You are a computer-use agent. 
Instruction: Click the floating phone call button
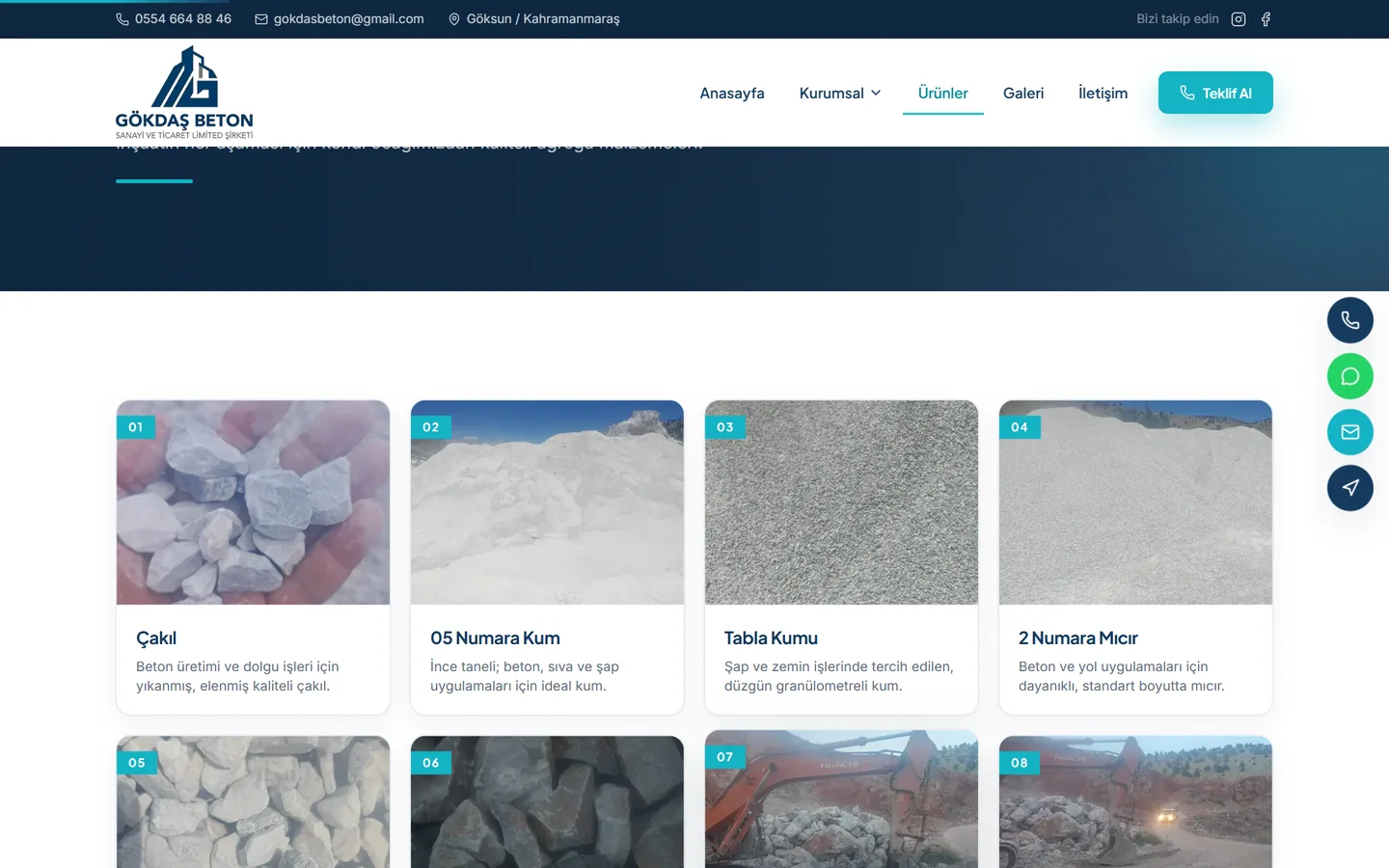1350,320
